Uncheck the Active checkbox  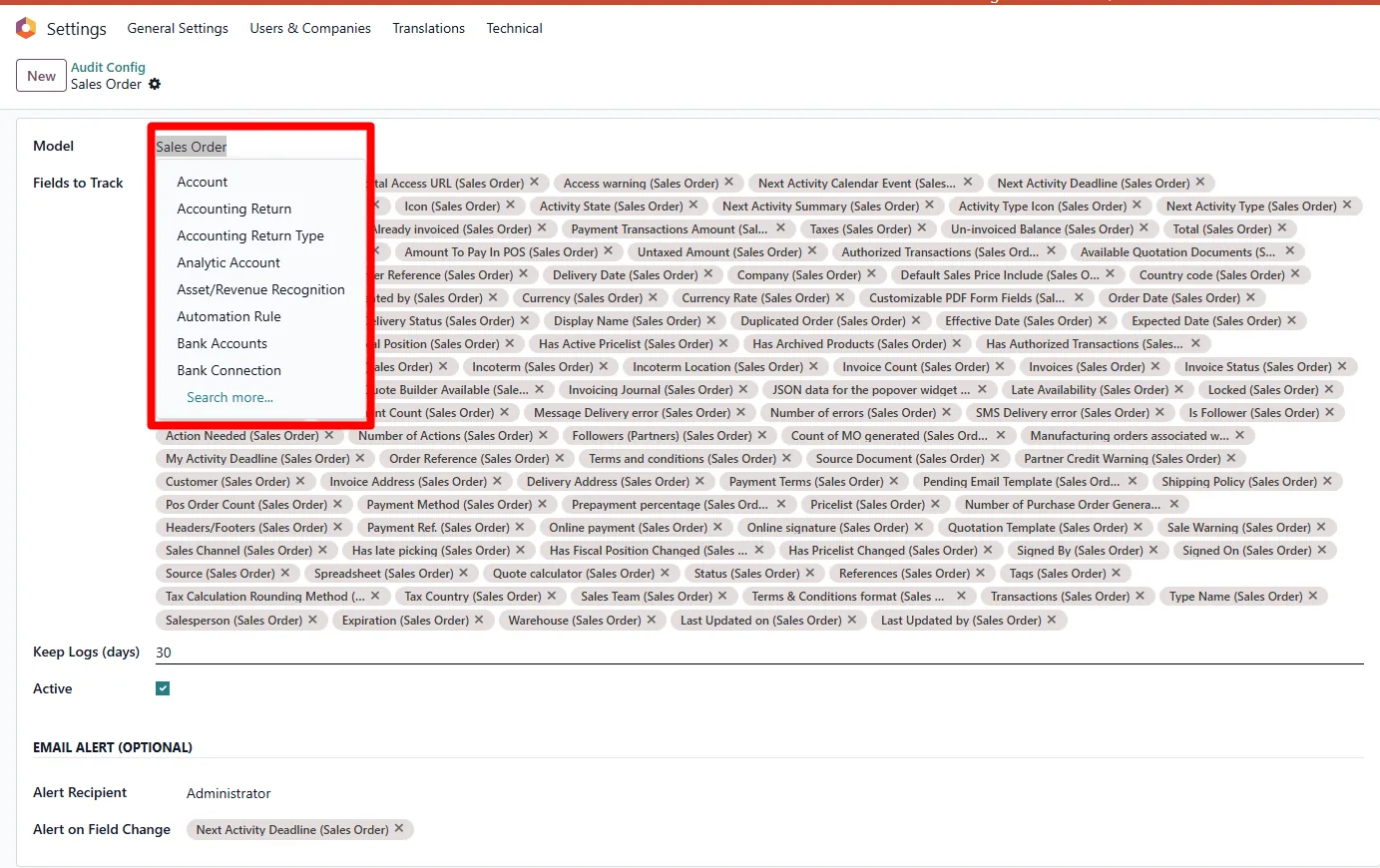[x=163, y=688]
